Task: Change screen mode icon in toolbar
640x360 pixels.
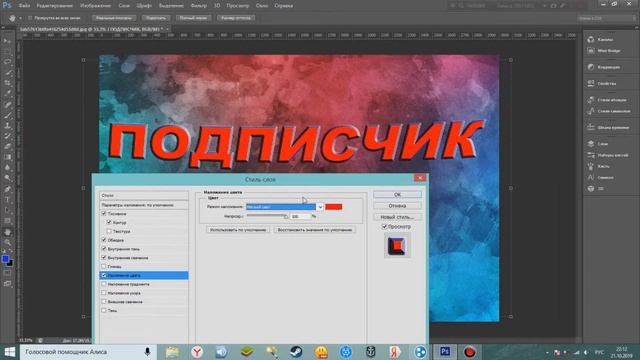Action: (x=7, y=284)
